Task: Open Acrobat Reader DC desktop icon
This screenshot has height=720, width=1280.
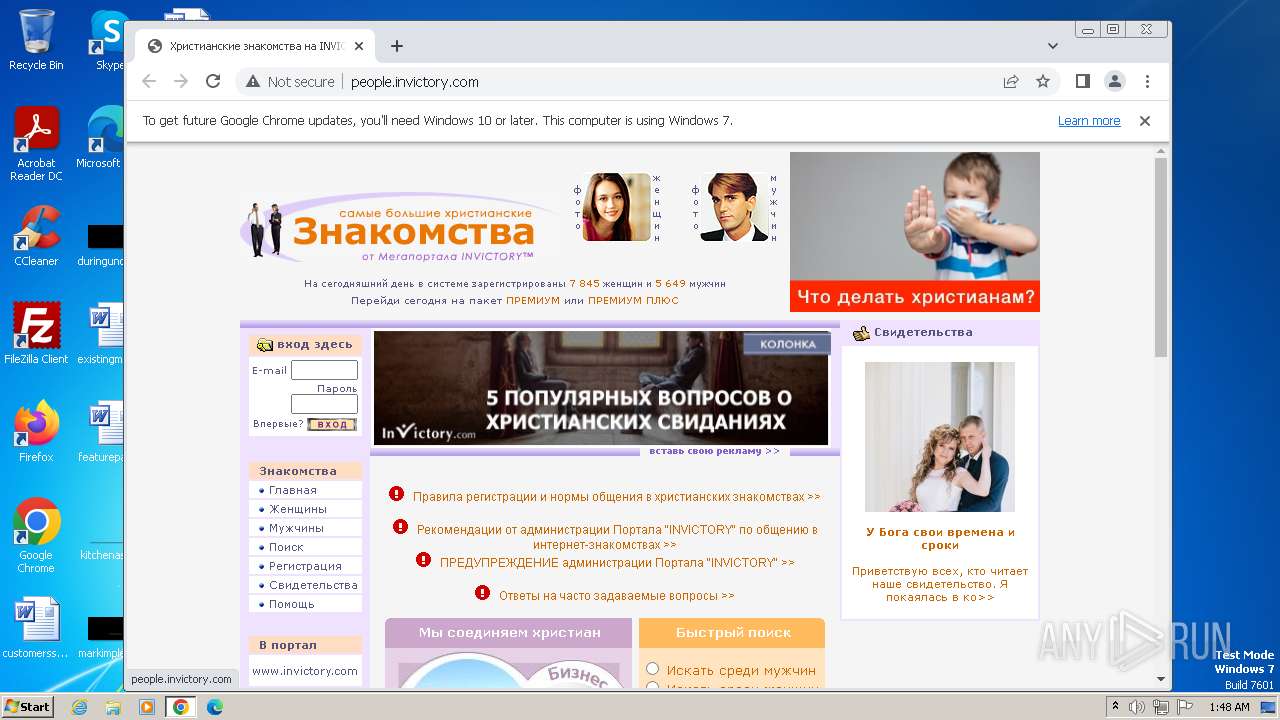Action: [x=36, y=144]
